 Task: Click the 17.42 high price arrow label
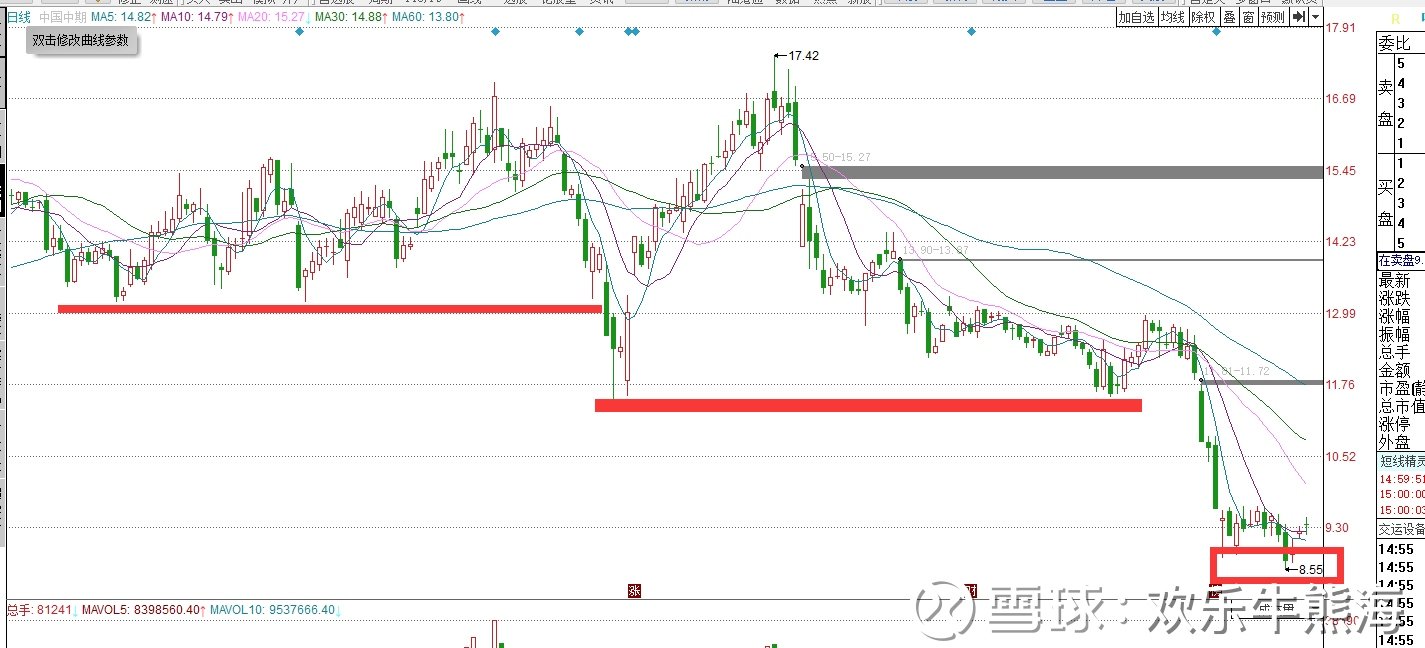coord(797,56)
